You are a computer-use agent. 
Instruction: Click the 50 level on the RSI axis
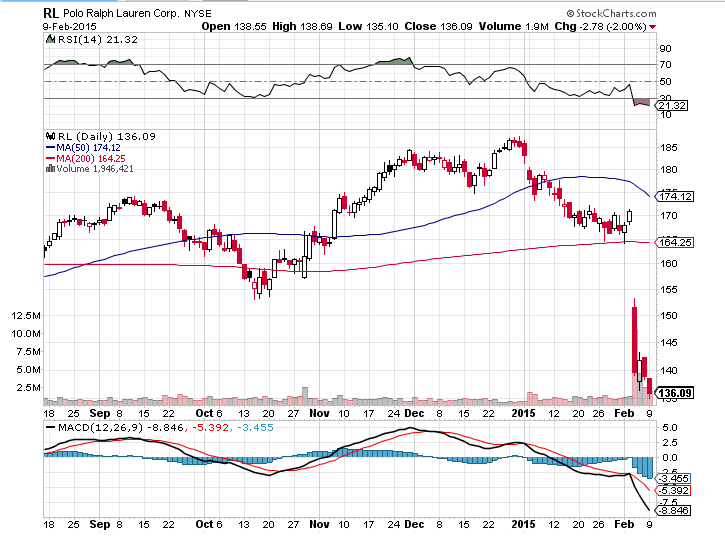pos(665,81)
